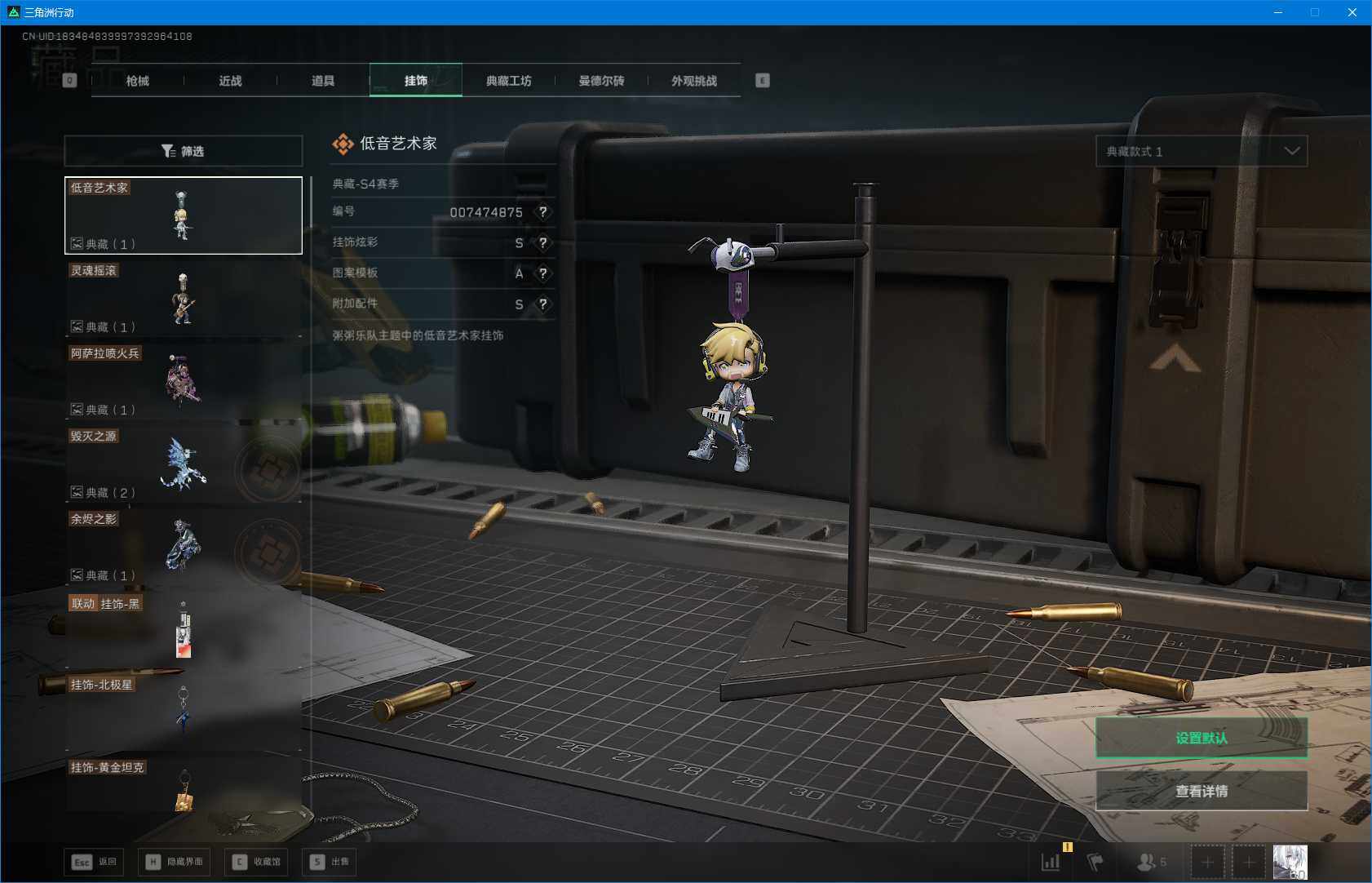Click the question mark beside 附加配件
The height and width of the screenshot is (883, 1372).
tap(543, 304)
